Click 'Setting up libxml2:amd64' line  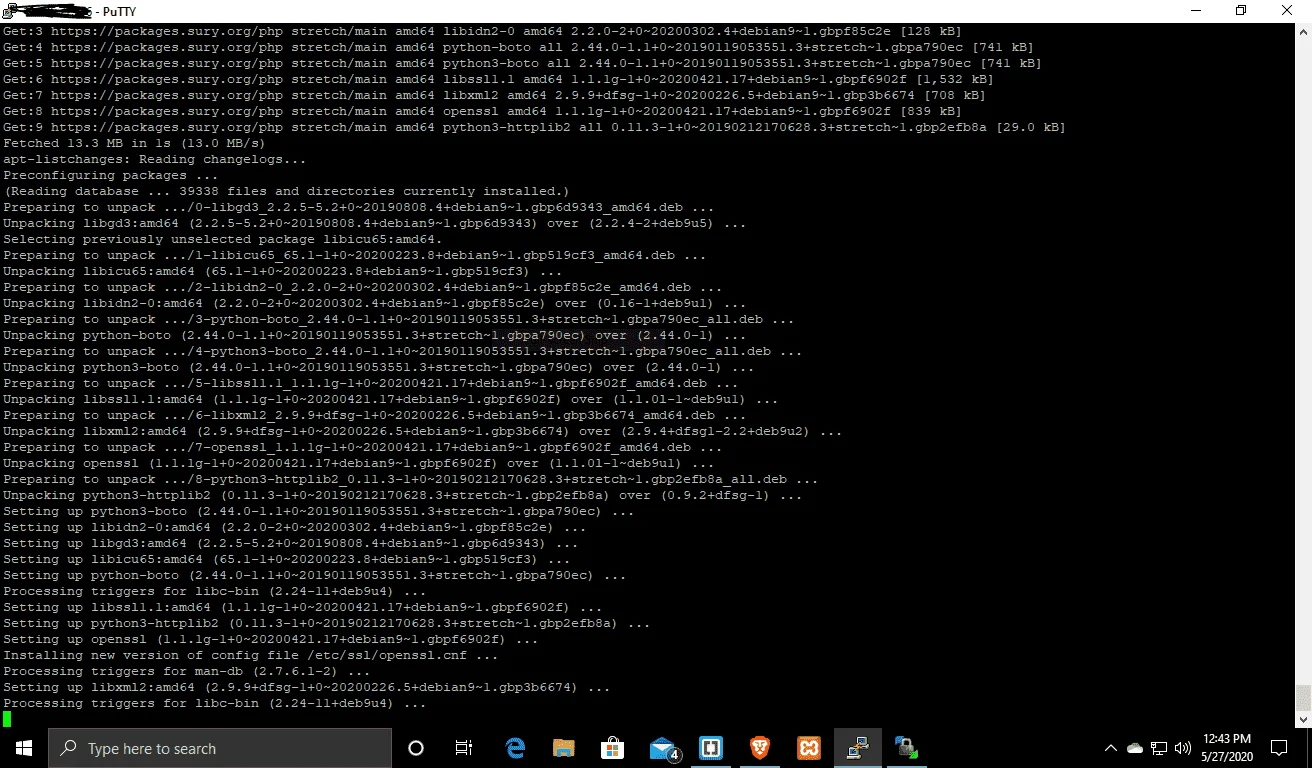tap(307, 687)
